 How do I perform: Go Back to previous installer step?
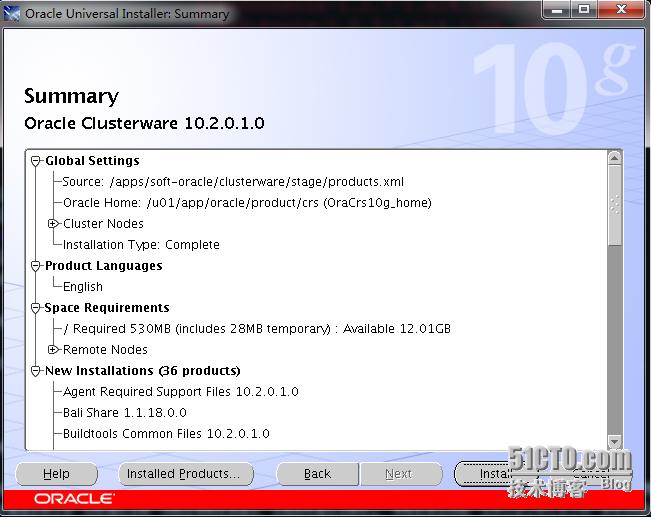click(317, 474)
